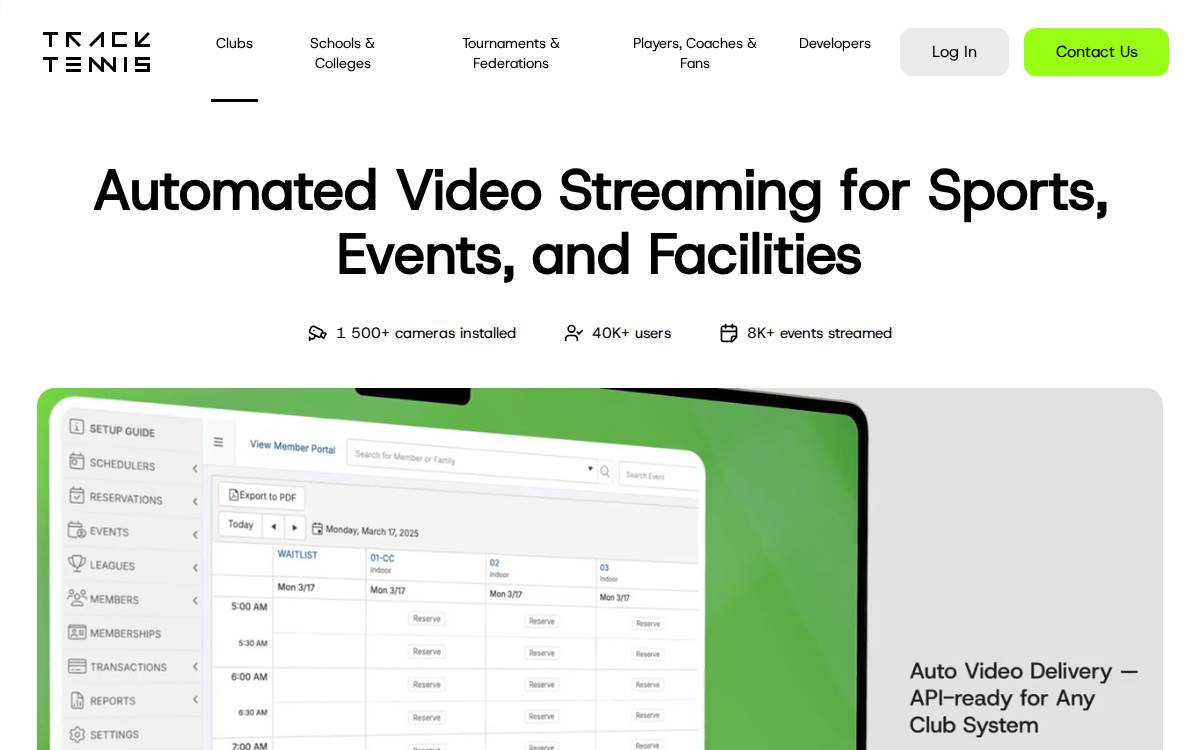Screen dimensions: 1200x750
Task: Click the '40K+ users' text
Action: pyautogui.click(x=631, y=333)
